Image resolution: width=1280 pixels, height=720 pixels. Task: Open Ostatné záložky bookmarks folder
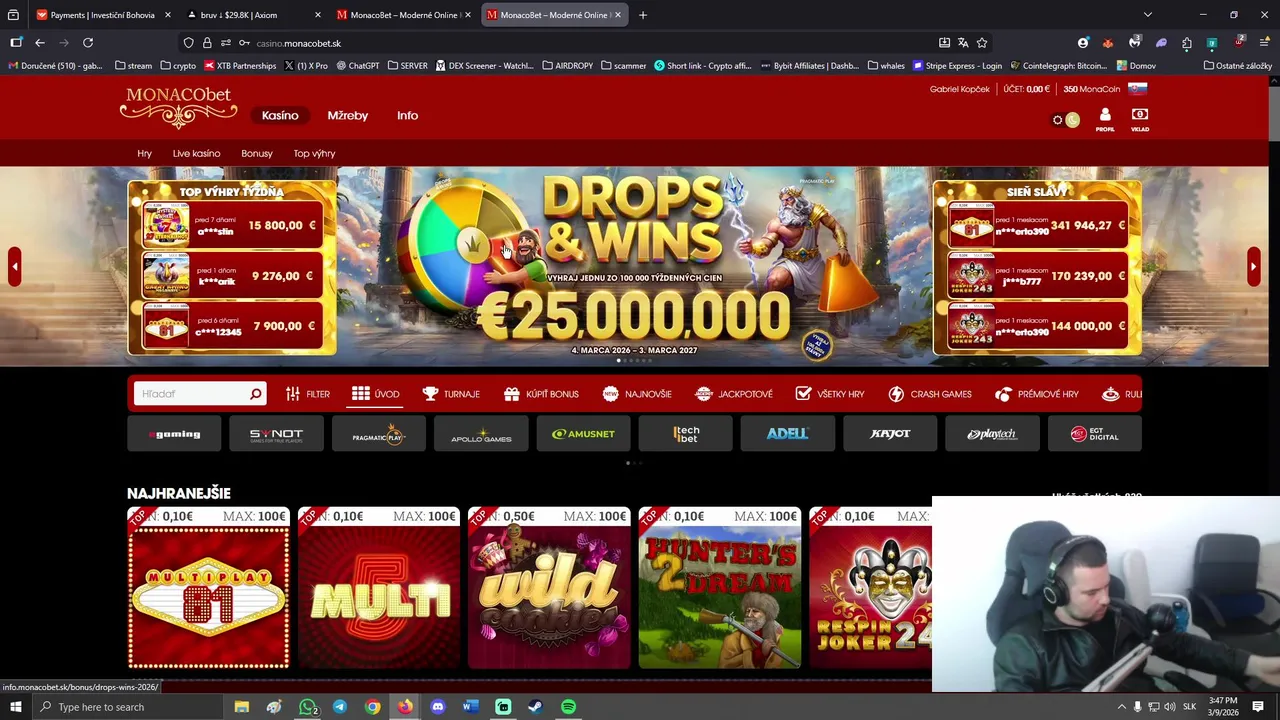coord(1237,66)
